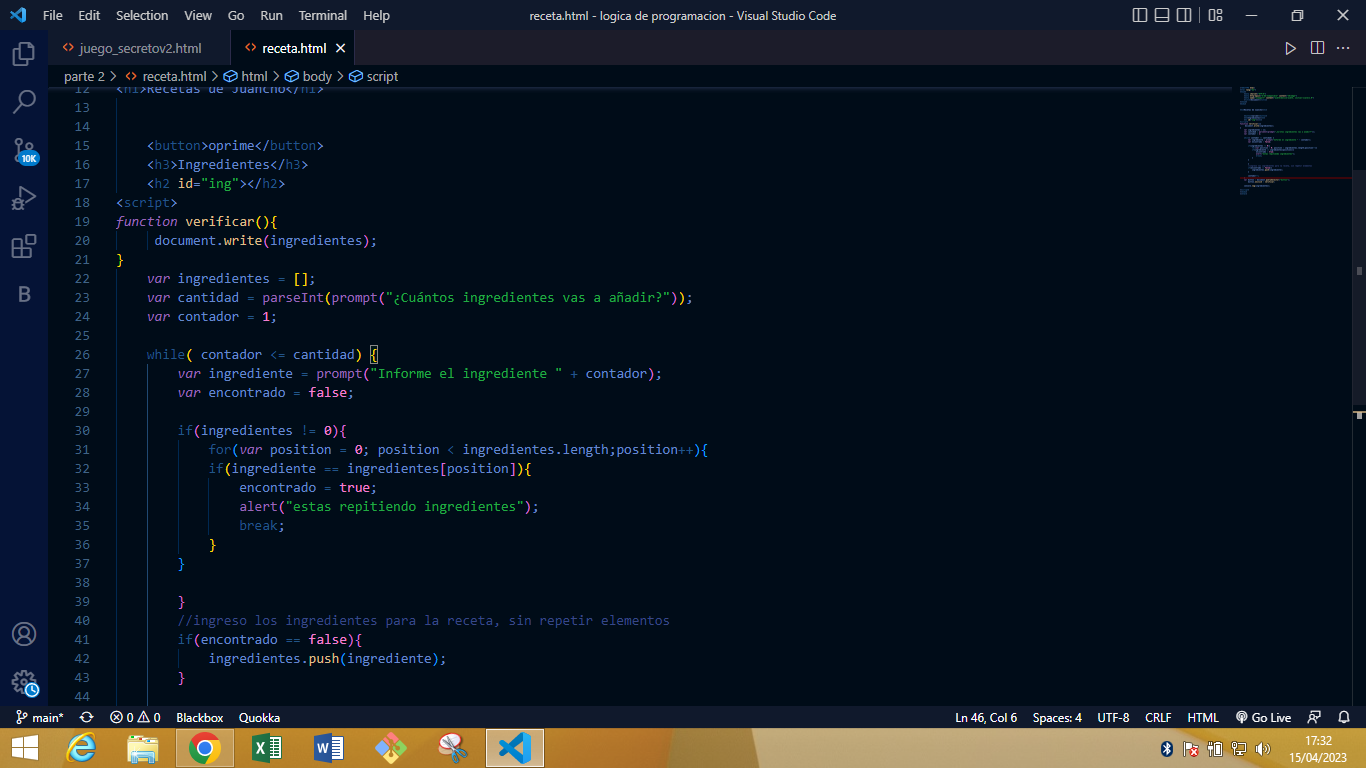Open the Terminal menu
This screenshot has width=1366, height=768.
(x=323, y=15)
